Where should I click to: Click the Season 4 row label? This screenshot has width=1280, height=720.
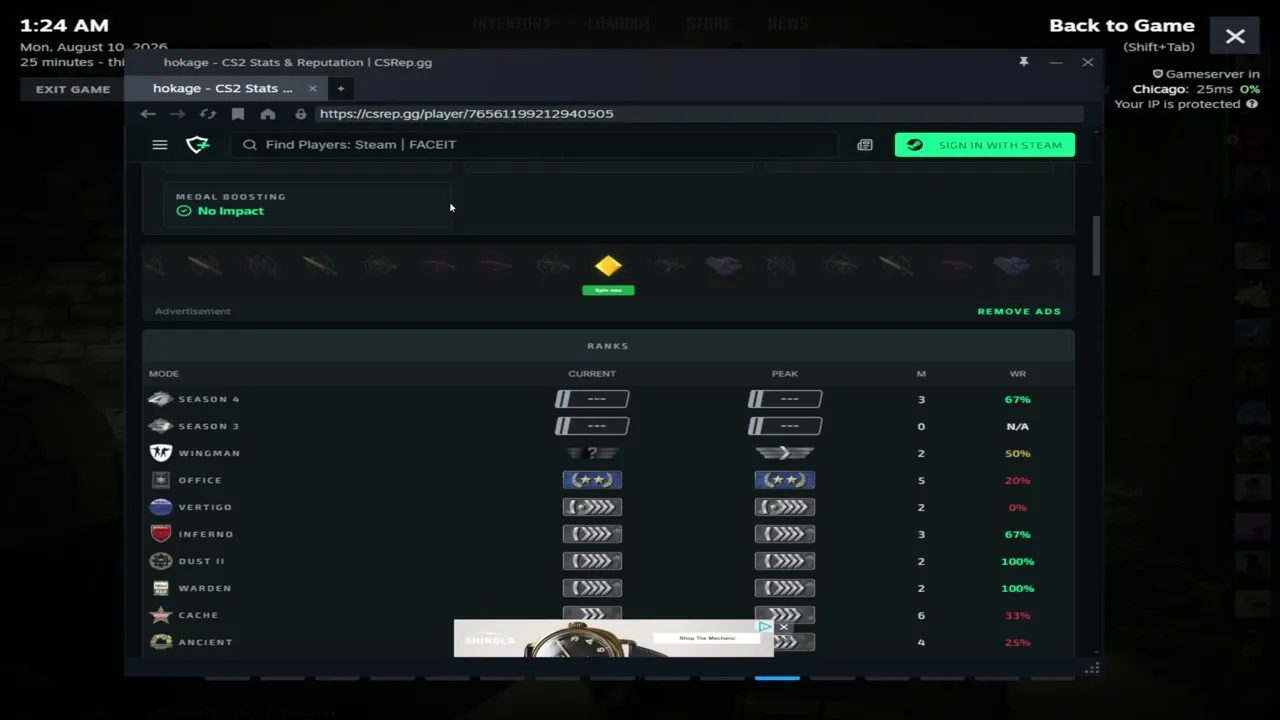tap(209, 399)
